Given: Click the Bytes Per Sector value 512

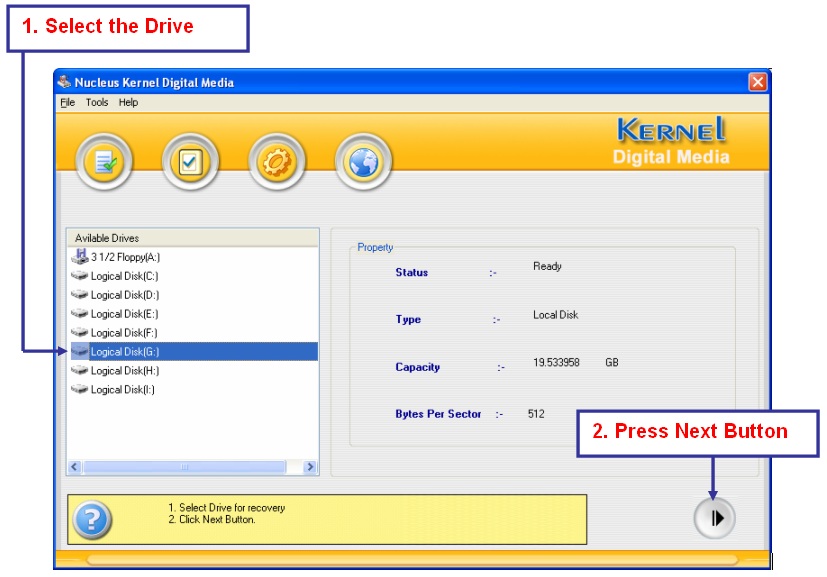Looking at the screenshot, I should click(x=536, y=414).
